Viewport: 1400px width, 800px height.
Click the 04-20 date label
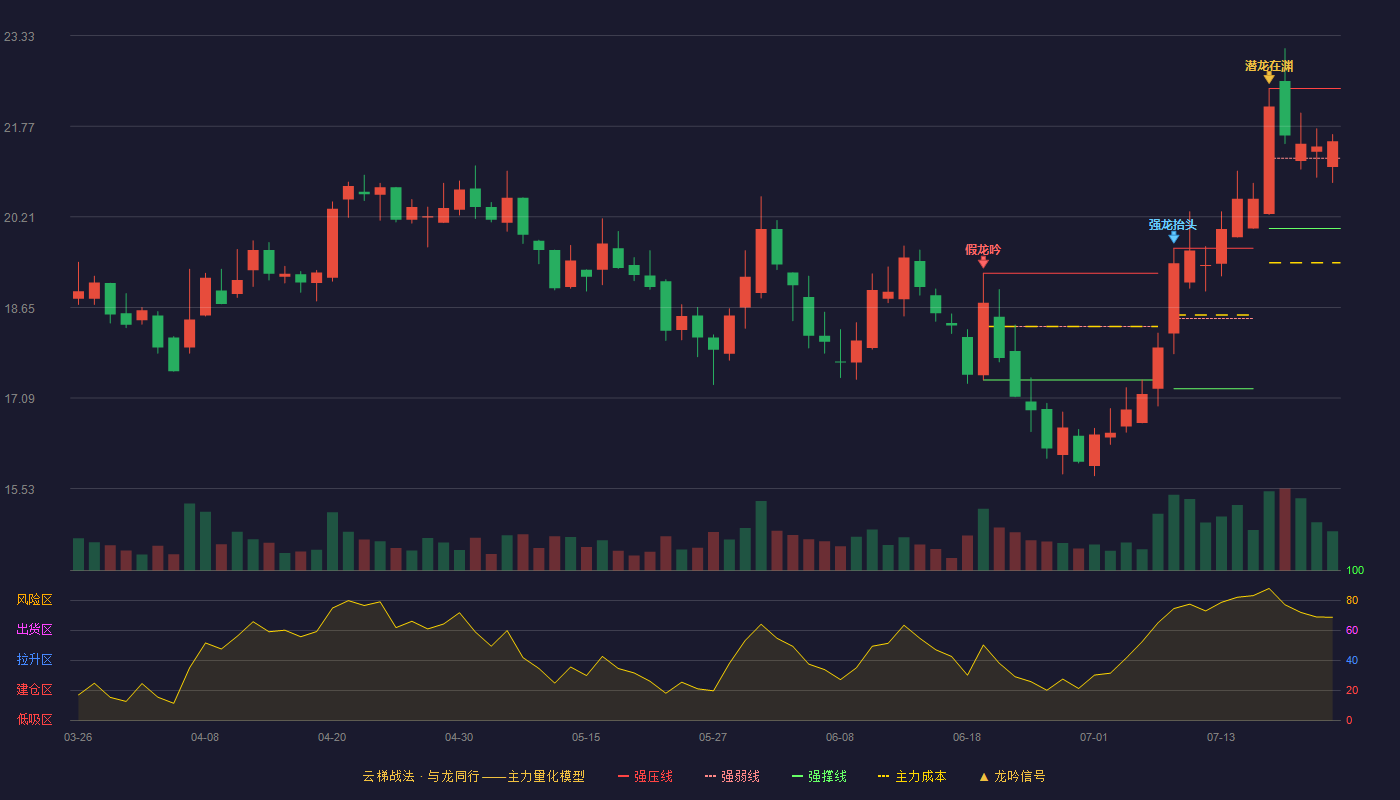pyautogui.click(x=332, y=737)
